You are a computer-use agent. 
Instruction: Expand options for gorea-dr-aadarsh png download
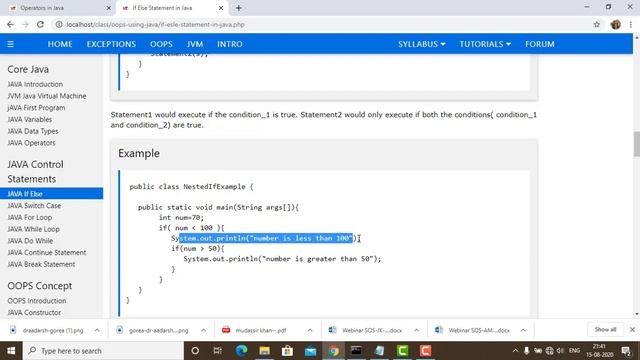click(203, 330)
